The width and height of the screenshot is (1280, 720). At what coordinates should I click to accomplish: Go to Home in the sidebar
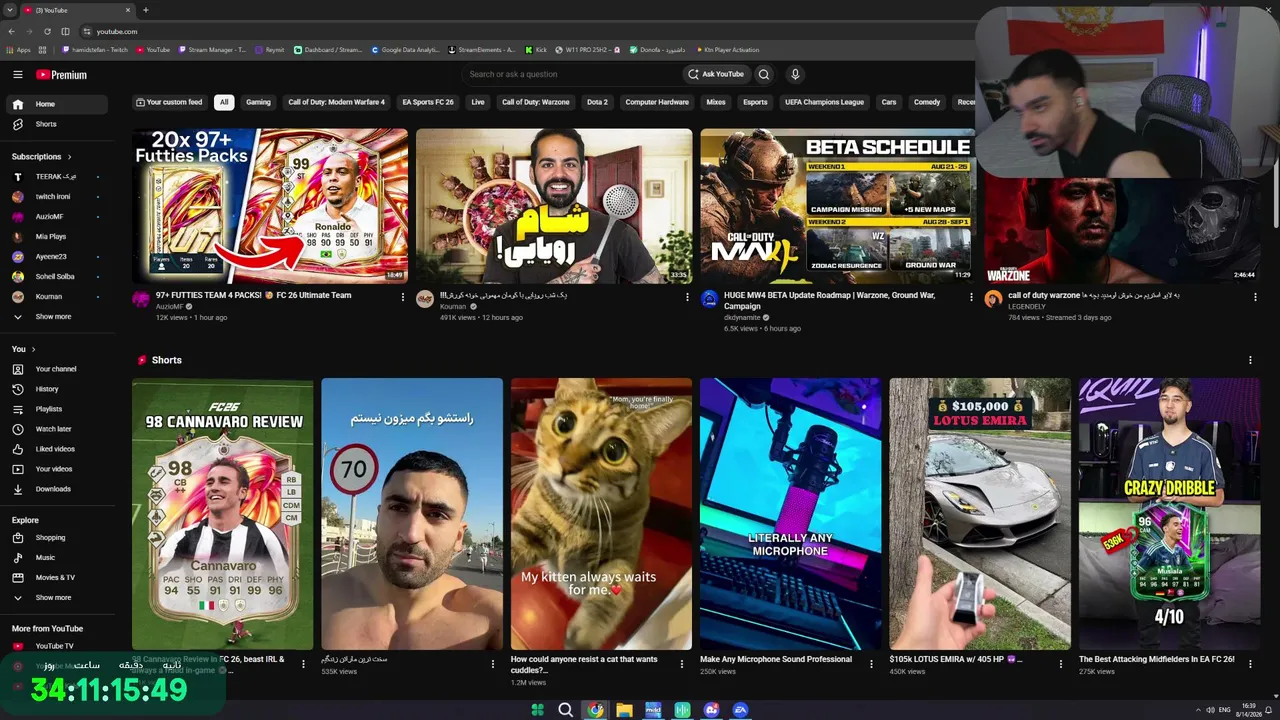click(x=56, y=104)
